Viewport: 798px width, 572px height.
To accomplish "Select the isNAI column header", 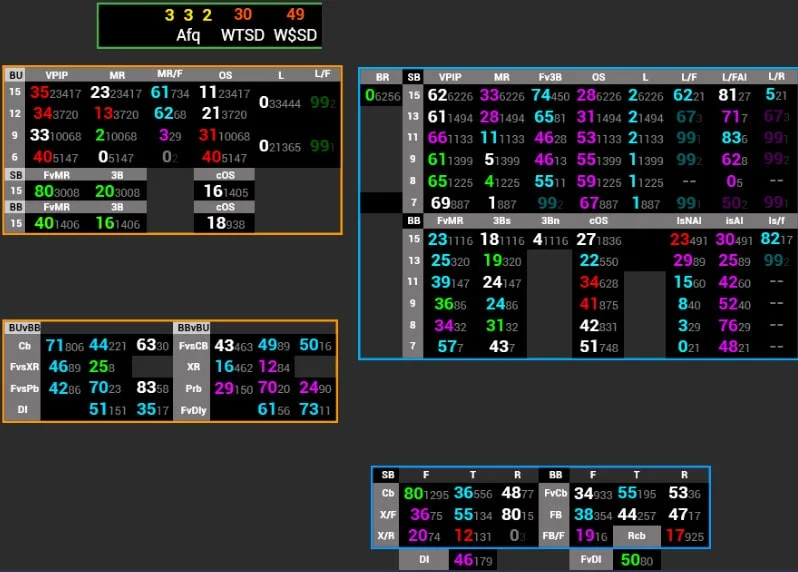I will pos(688,221).
